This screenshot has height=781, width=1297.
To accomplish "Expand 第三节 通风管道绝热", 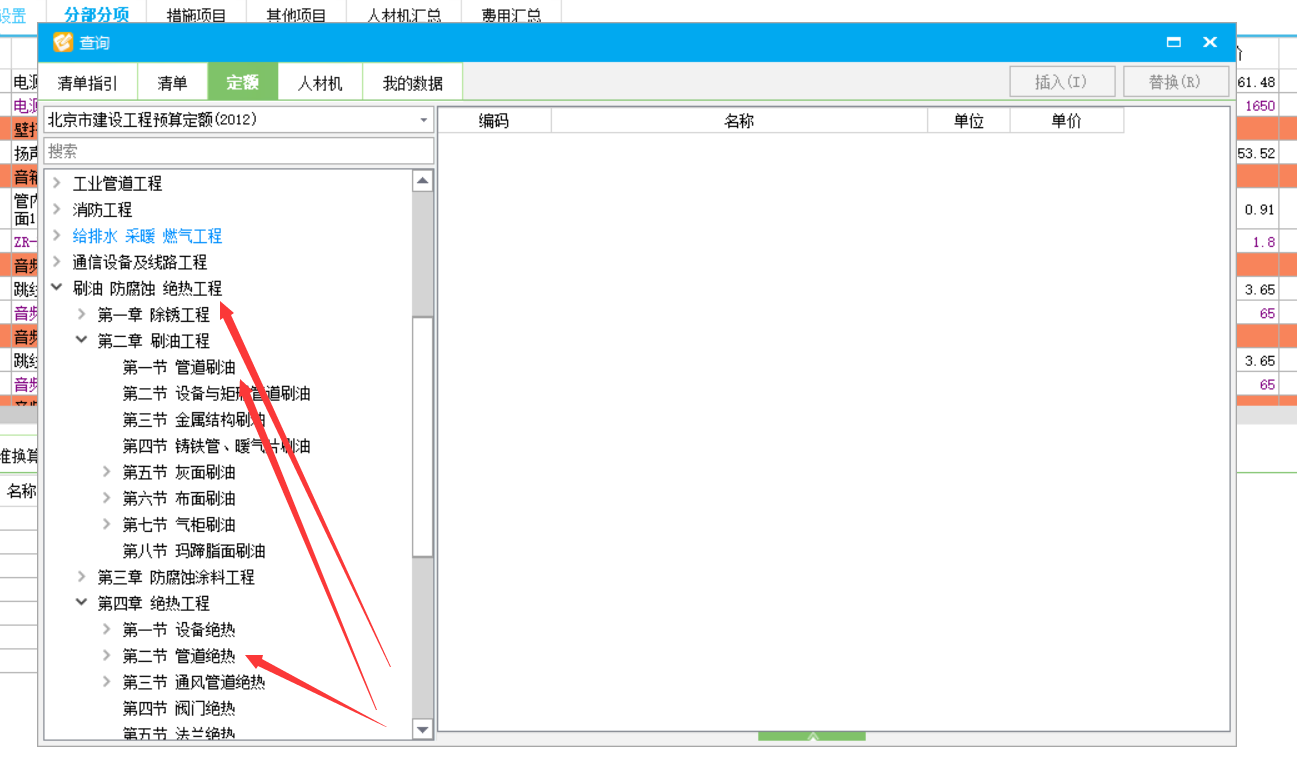I will (107, 681).
